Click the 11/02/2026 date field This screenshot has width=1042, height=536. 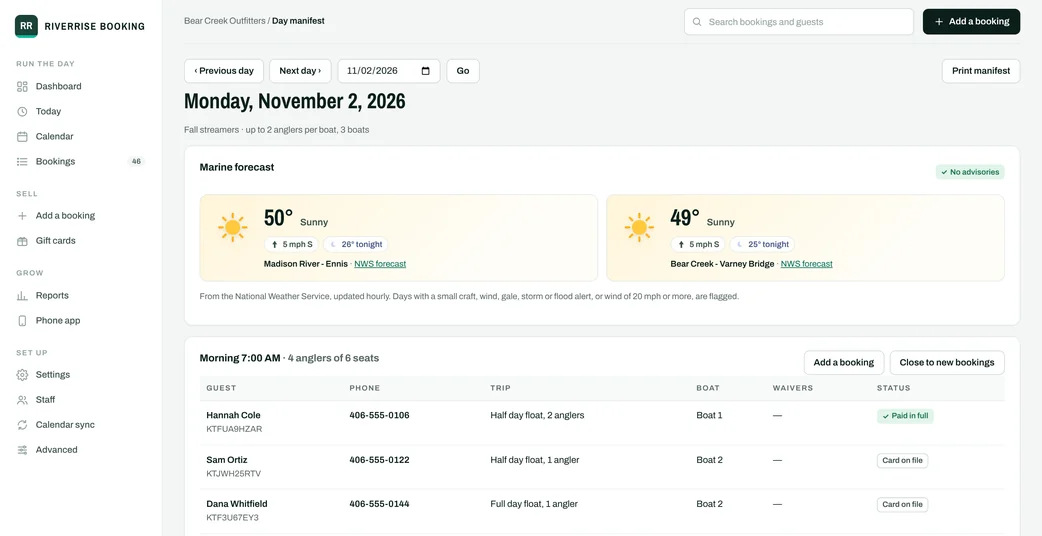[x=389, y=71]
